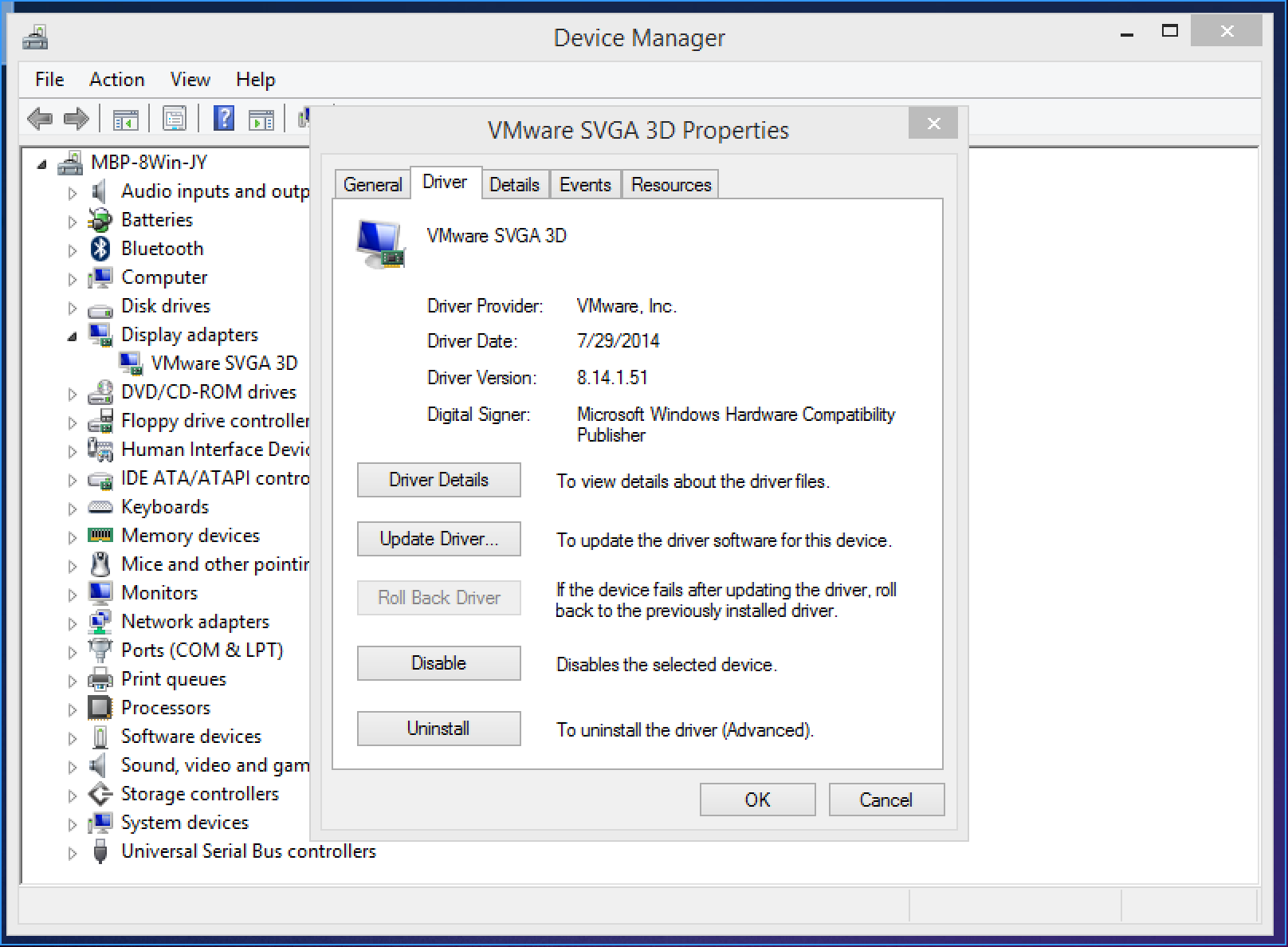Click the Bluetooth category icon

click(100, 249)
